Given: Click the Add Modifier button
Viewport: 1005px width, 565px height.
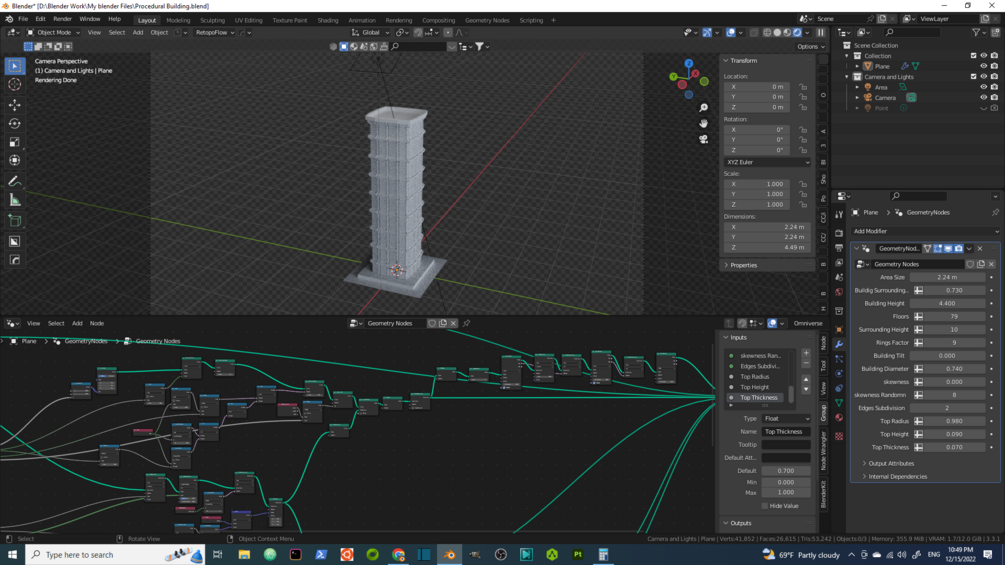Looking at the screenshot, I should coord(924,231).
